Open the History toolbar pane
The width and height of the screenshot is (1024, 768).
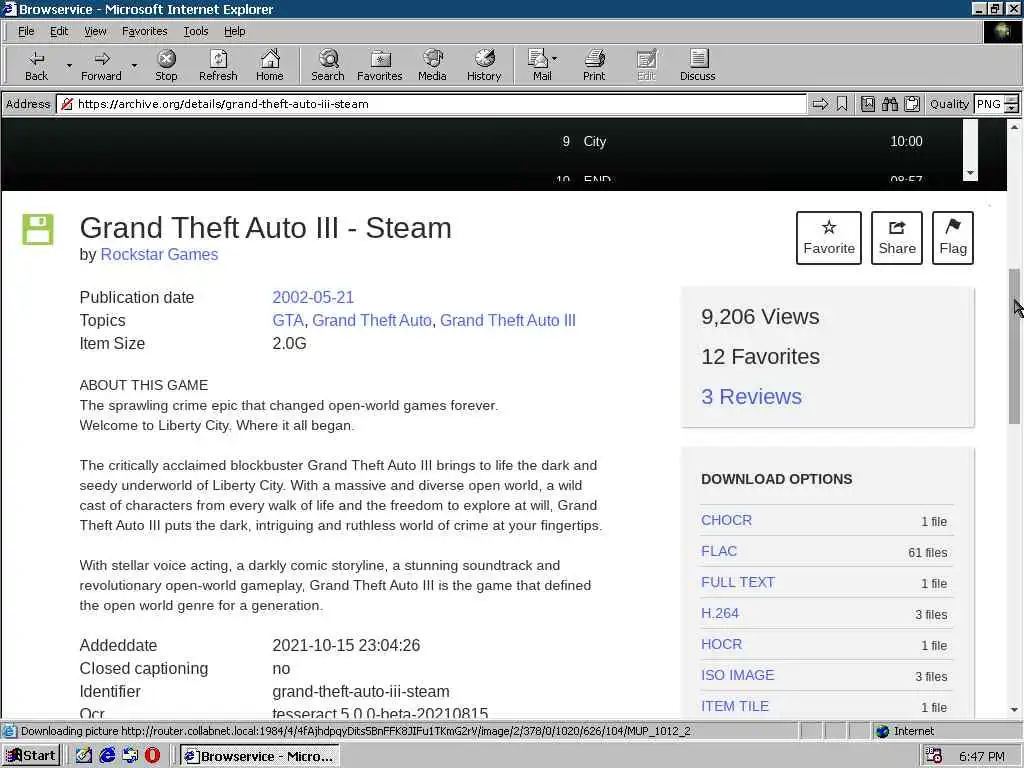(484, 65)
